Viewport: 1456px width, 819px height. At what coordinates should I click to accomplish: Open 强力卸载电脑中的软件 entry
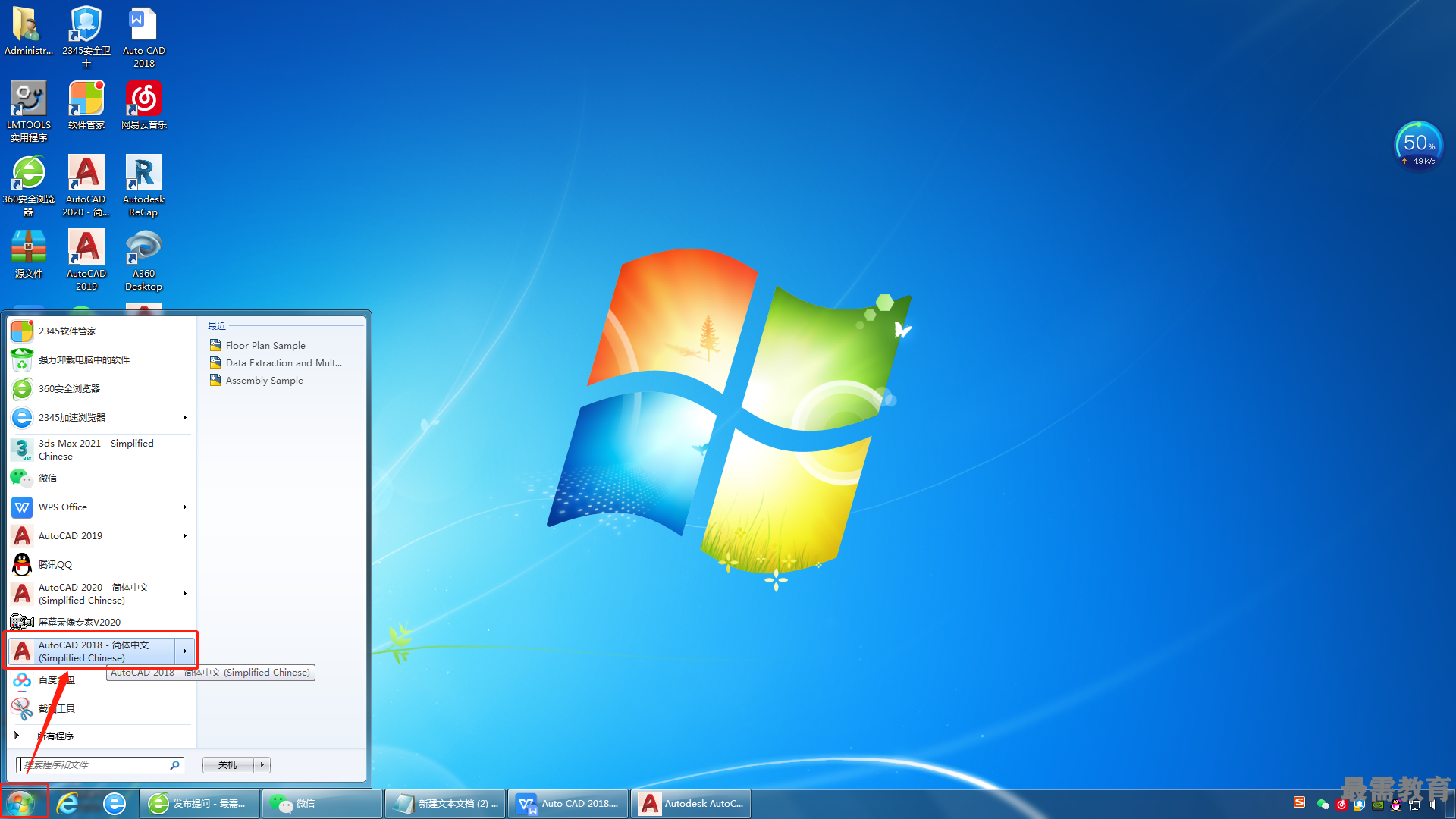pos(102,360)
